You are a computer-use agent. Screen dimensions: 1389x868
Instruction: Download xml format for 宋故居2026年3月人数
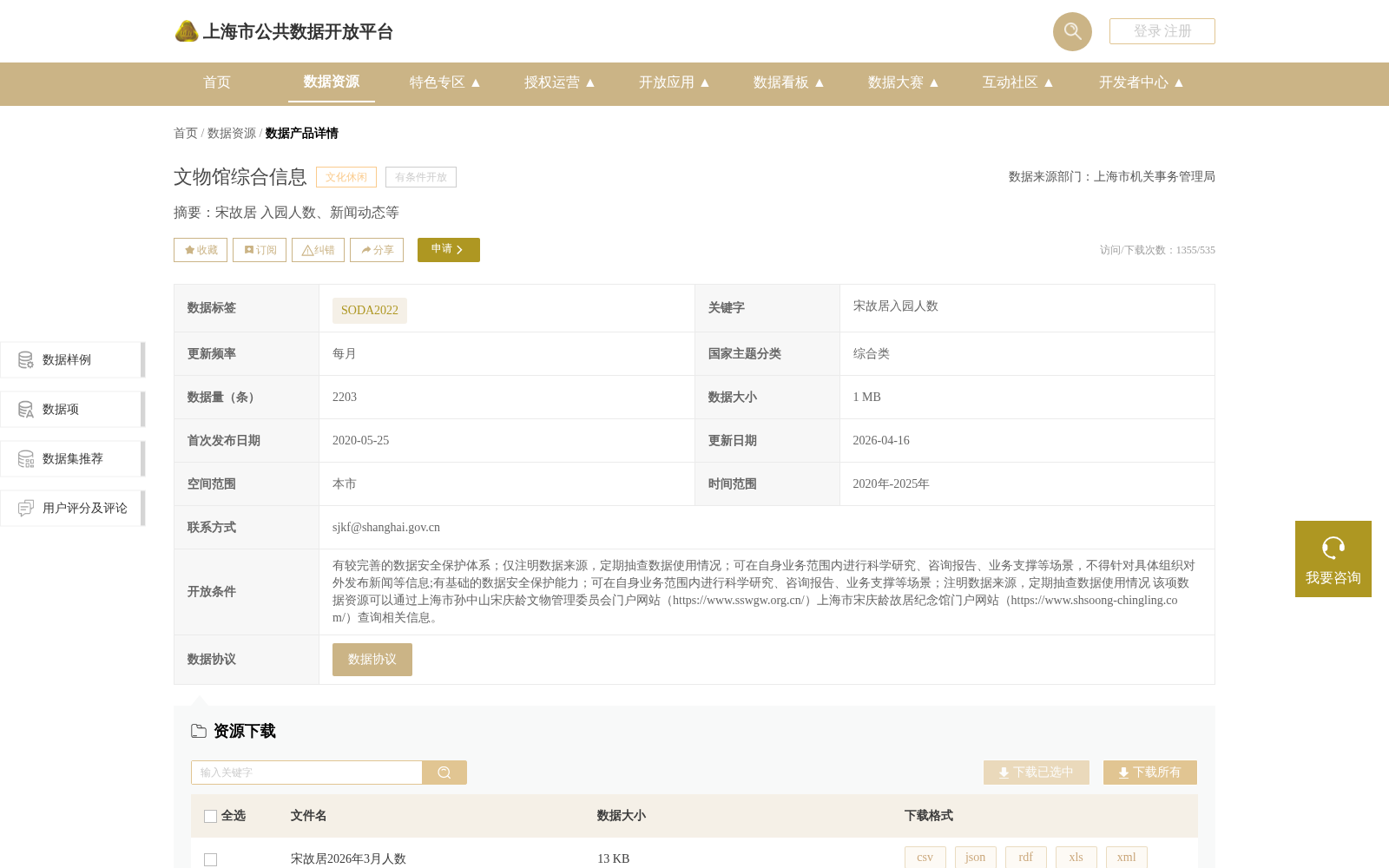(x=1127, y=858)
